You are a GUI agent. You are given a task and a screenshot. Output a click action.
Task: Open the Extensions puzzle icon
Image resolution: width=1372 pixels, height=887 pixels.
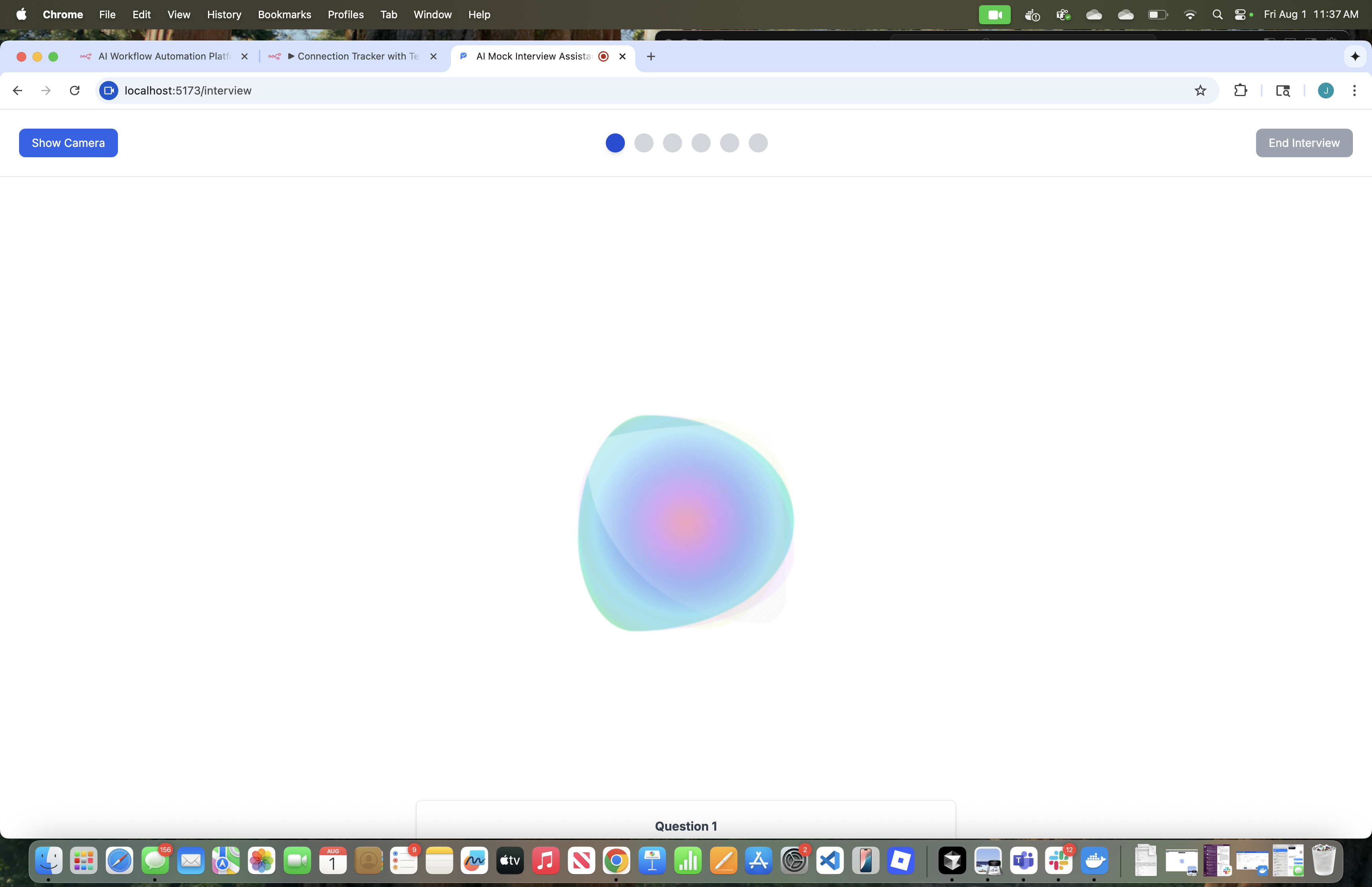1240,91
